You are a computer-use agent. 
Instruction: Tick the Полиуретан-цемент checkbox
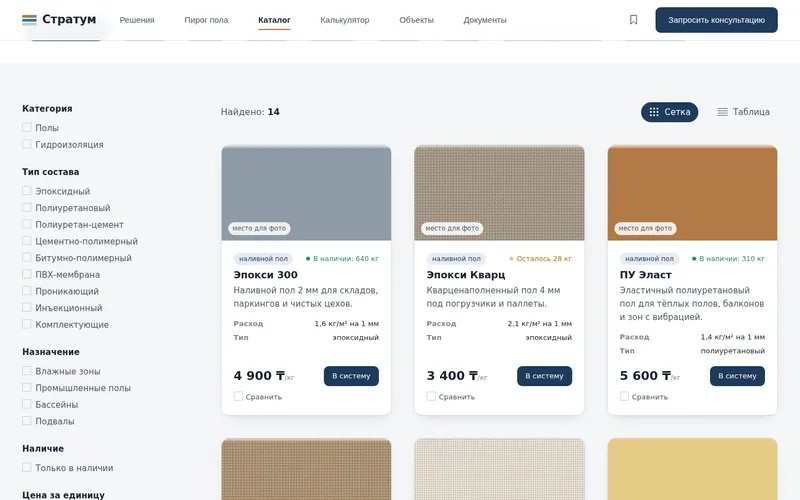[27, 224]
